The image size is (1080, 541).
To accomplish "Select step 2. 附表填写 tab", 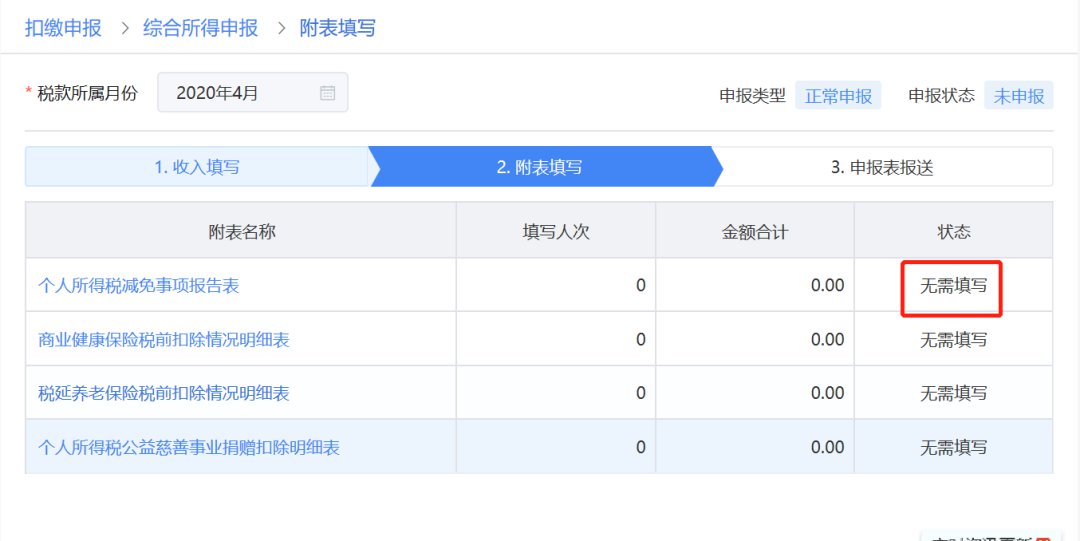I will pyautogui.click(x=540, y=167).
